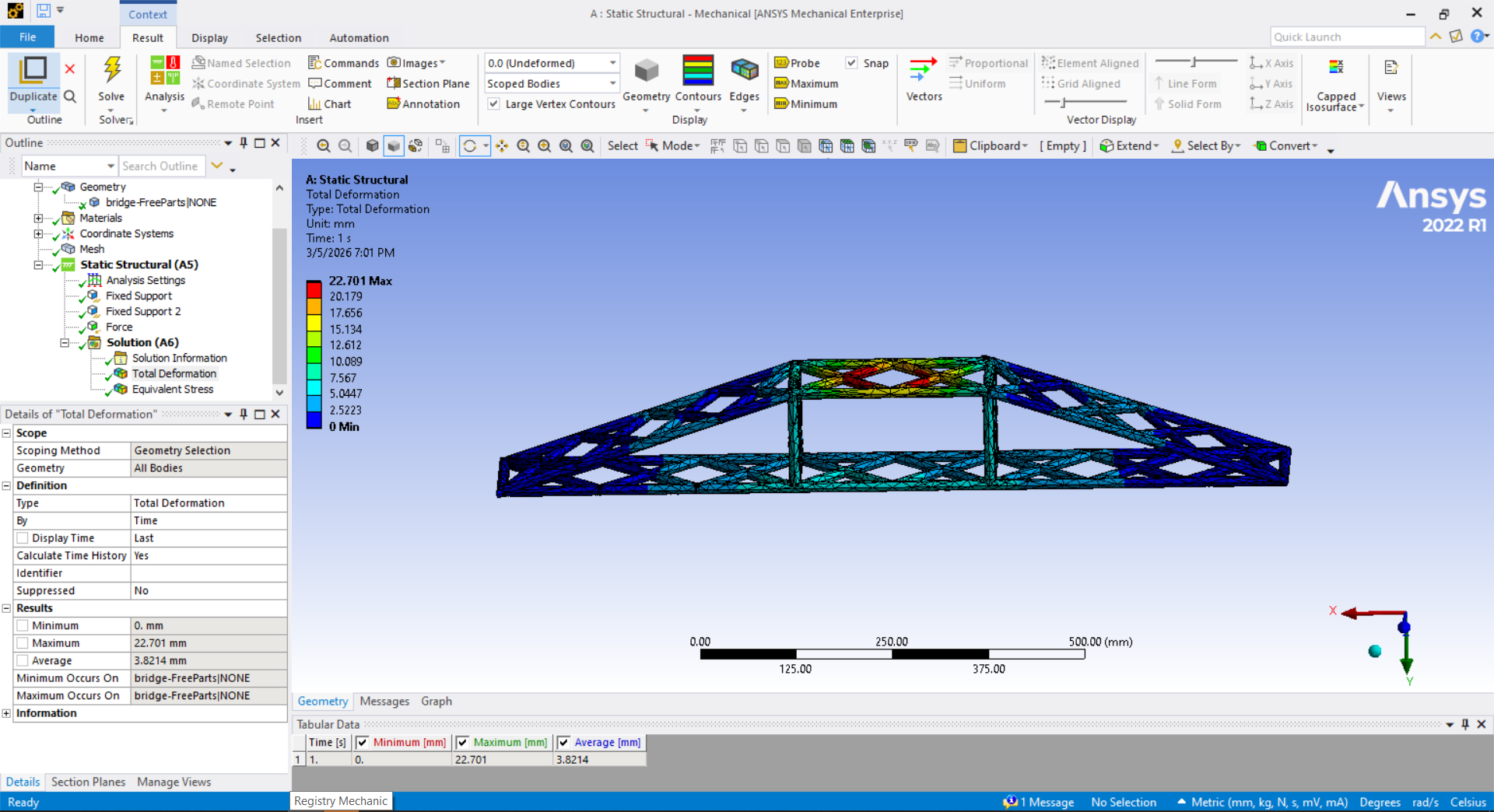Image resolution: width=1494 pixels, height=812 pixels.
Task: Click Section Planes at the bottom panel
Action: click(88, 782)
